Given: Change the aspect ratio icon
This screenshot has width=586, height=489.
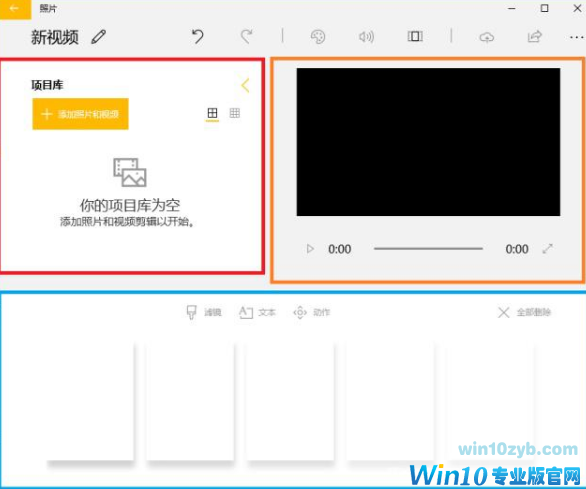Looking at the screenshot, I should tap(415, 36).
